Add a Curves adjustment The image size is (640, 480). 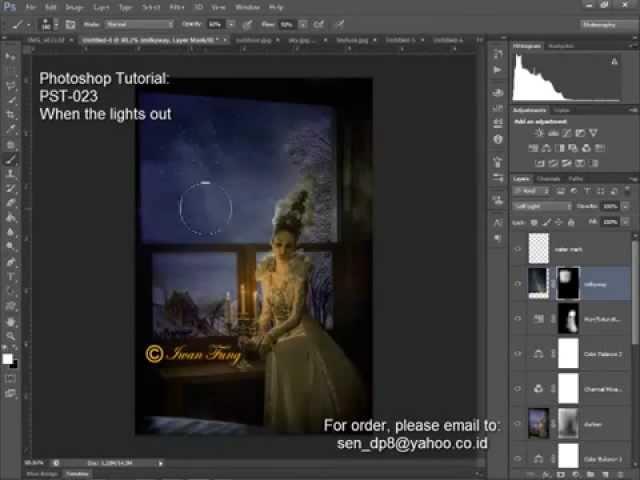(567, 133)
